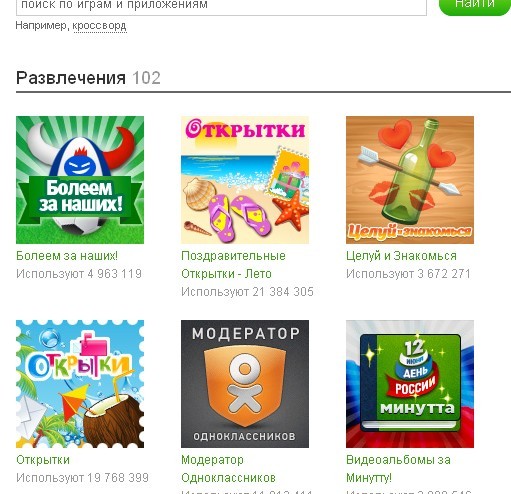Viewport: 511px width, 494px height.
Task: Click Используют 4 963 119 user count
Action: 79,274
